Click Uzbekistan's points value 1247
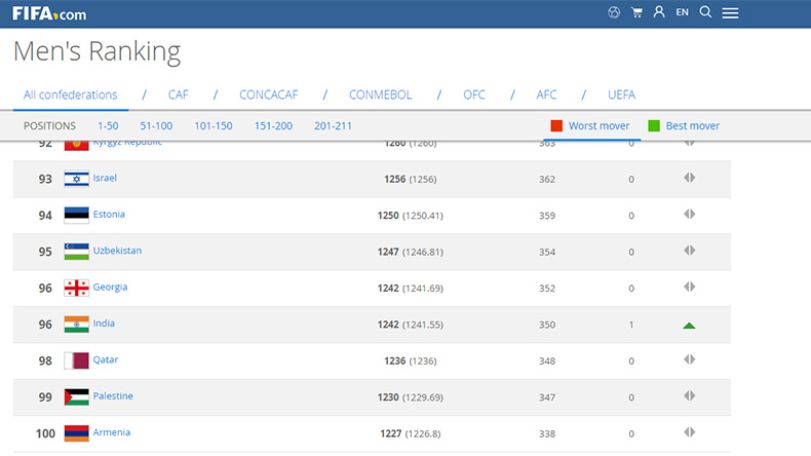The height and width of the screenshot is (456, 811). 388,252
